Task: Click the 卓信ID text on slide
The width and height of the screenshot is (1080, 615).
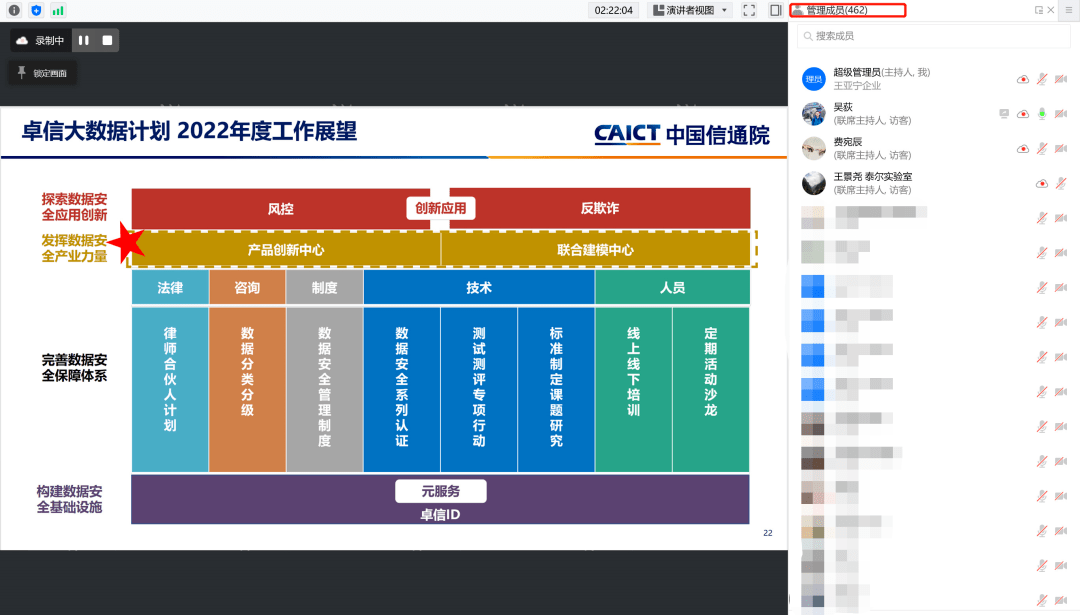Action: 440,514
